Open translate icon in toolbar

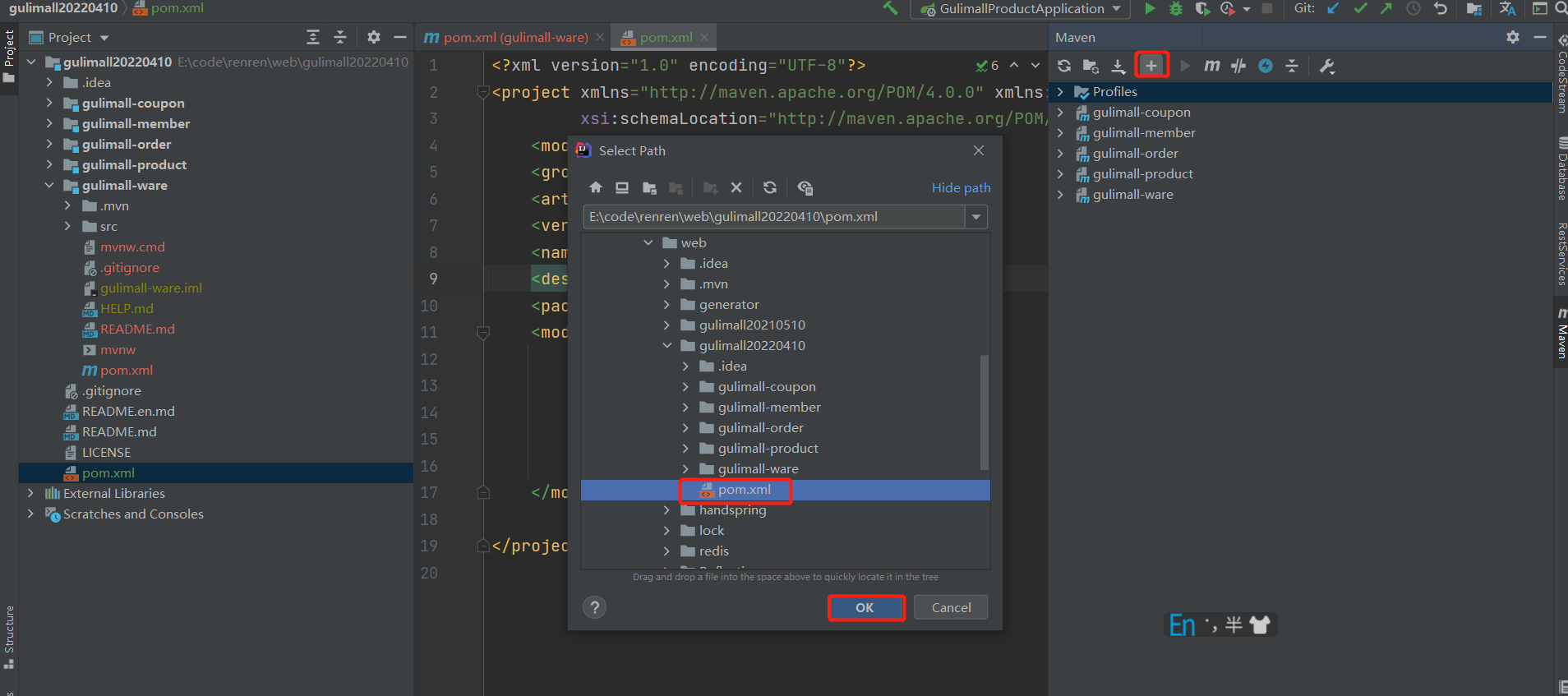tap(1507, 8)
